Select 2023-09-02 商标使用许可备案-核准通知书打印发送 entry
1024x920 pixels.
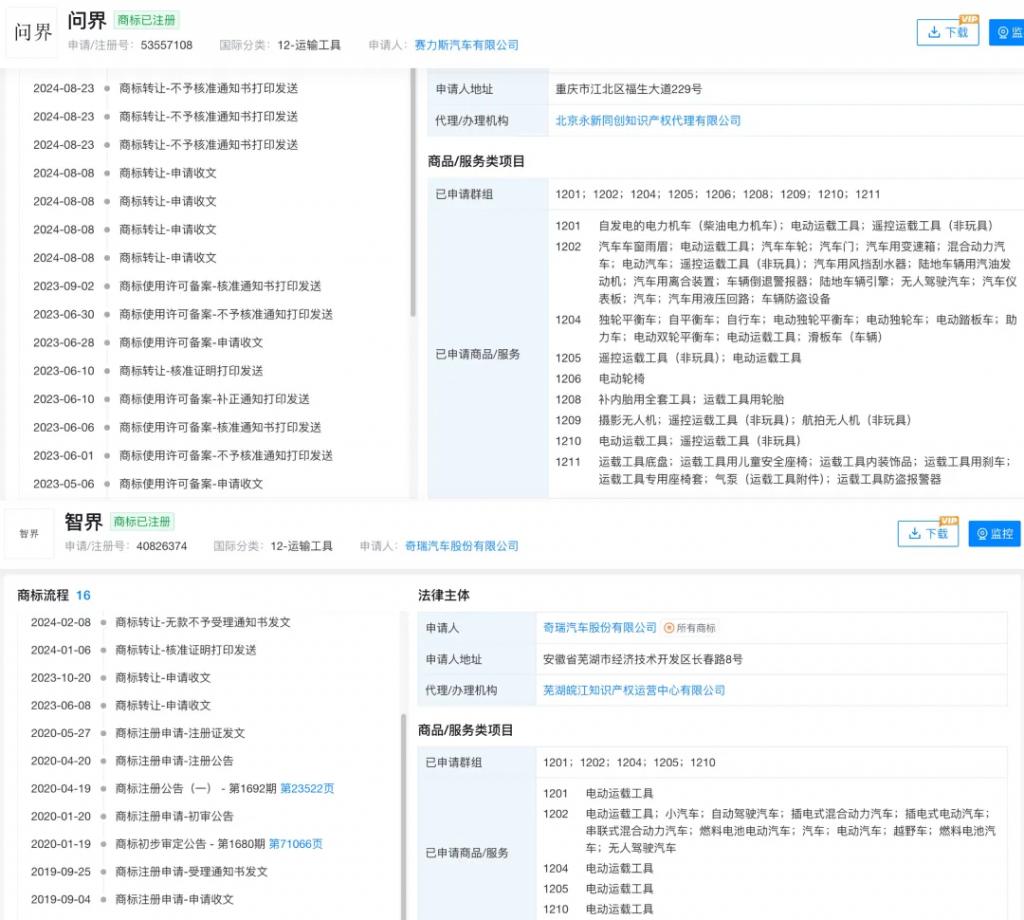click(177, 286)
